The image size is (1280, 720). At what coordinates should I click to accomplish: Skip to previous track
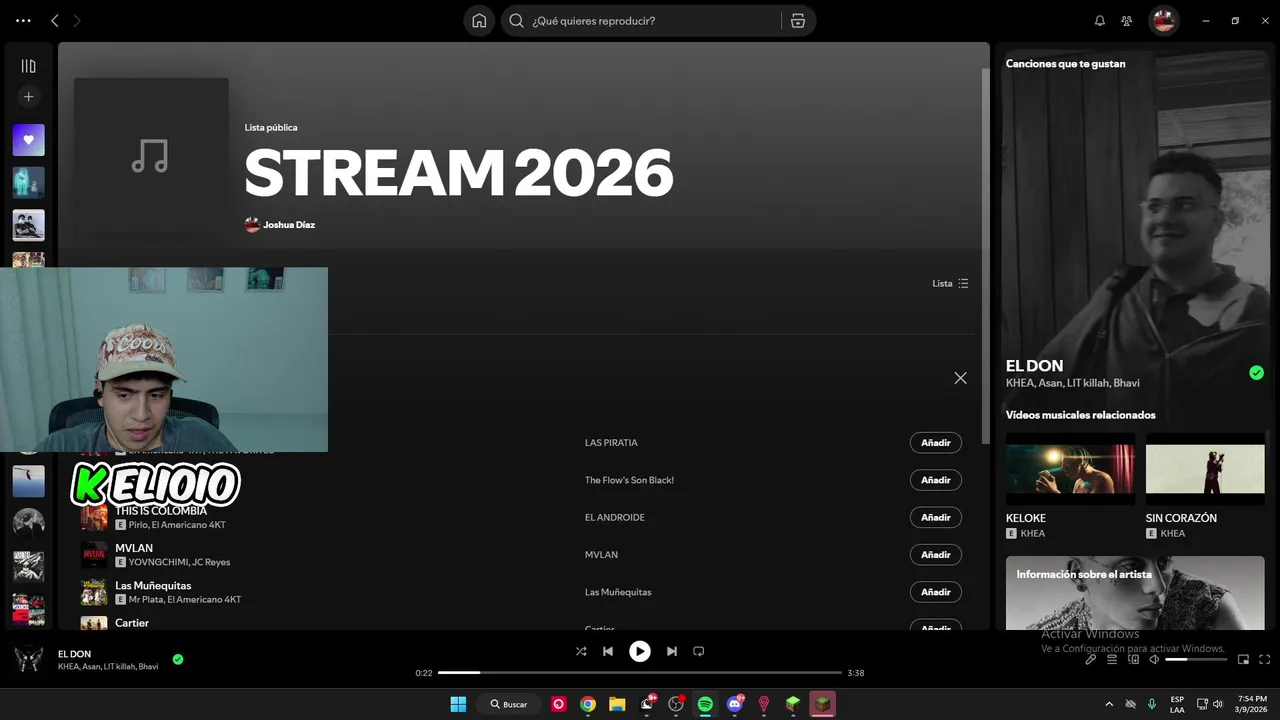coord(608,651)
